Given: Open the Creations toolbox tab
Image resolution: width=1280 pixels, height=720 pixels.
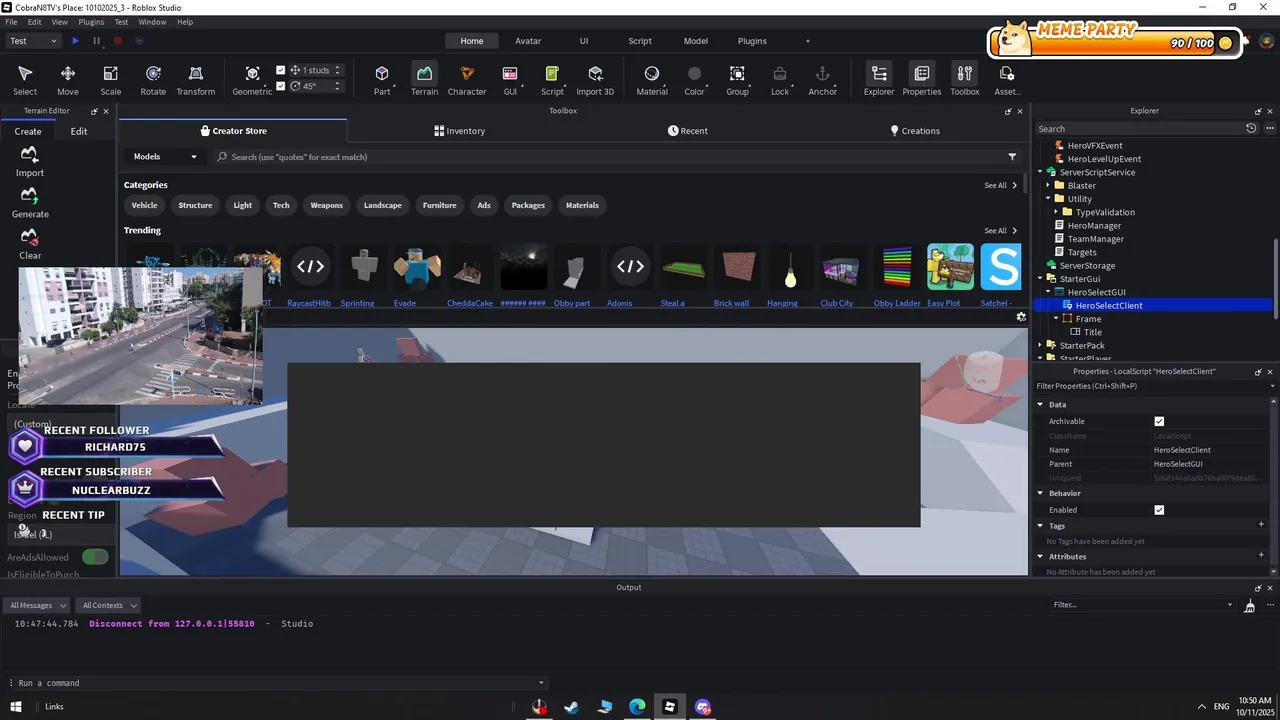Looking at the screenshot, I should pos(915,131).
